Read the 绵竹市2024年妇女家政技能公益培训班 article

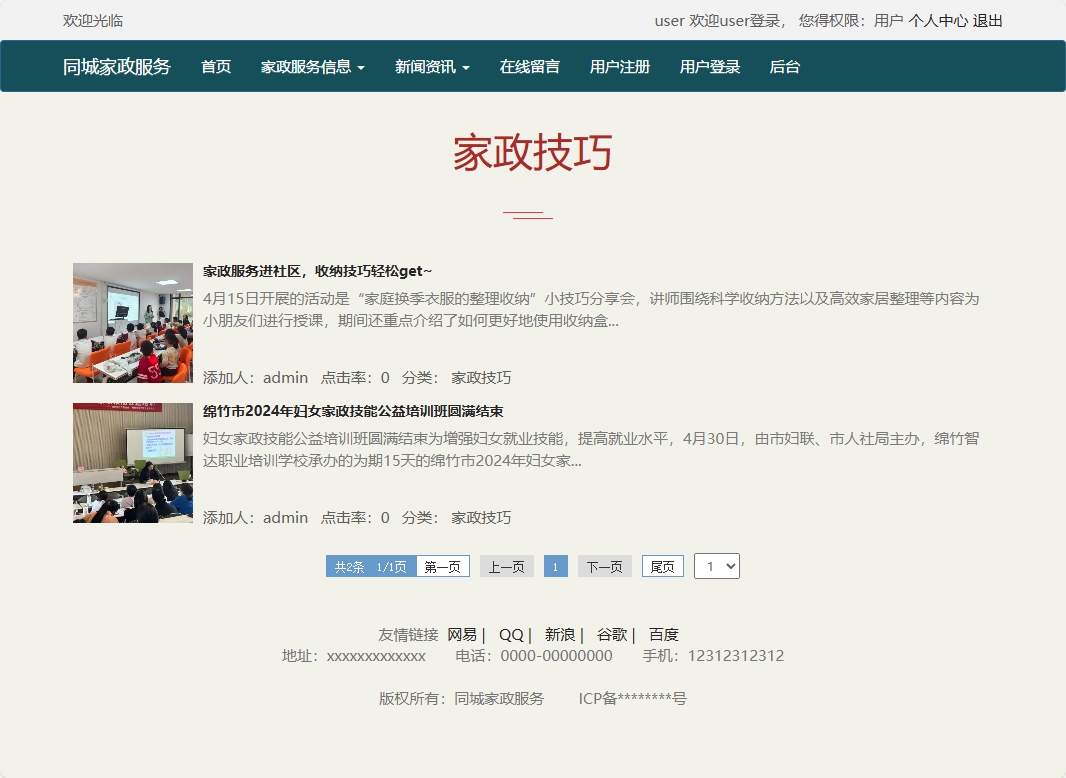(352, 411)
